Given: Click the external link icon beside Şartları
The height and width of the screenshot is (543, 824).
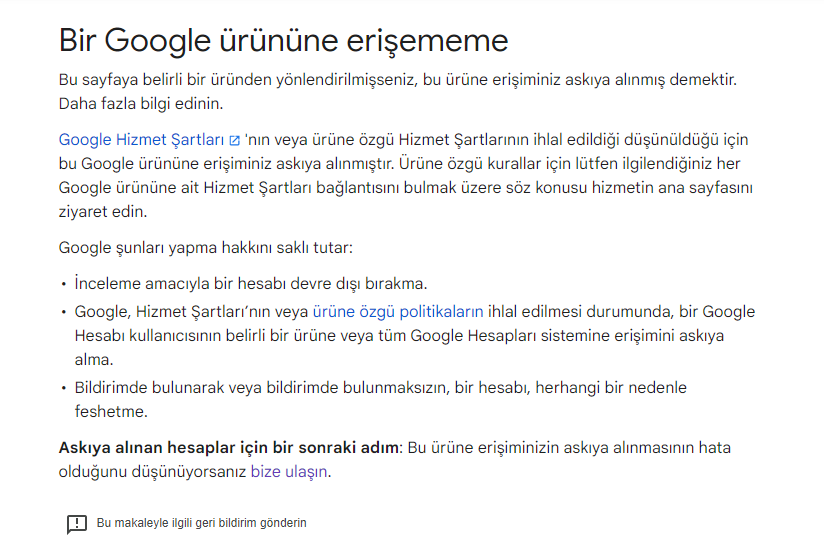Looking at the screenshot, I should click(234, 140).
